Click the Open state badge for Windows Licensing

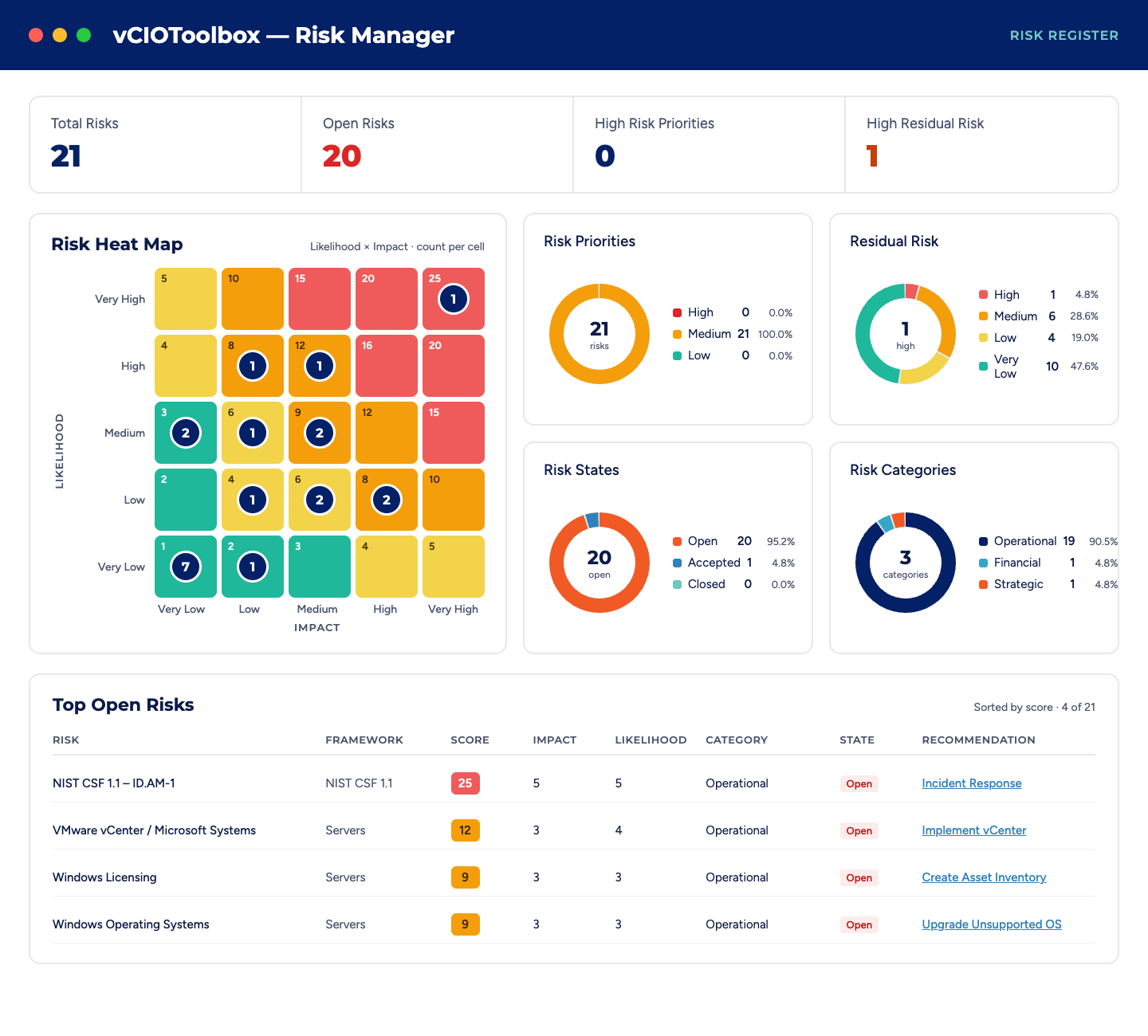(x=859, y=877)
